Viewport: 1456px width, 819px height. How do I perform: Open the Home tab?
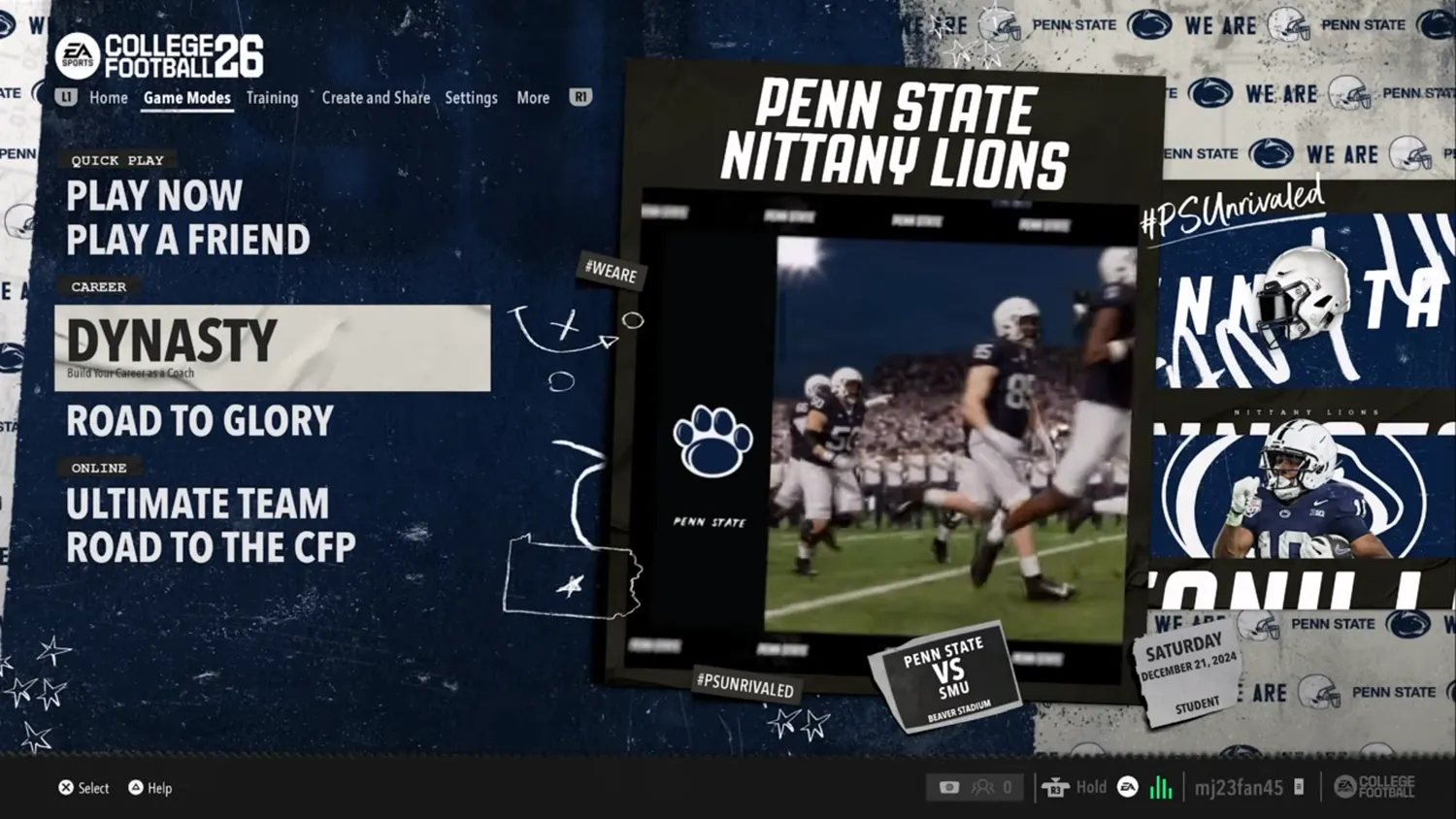[x=109, y=98]
